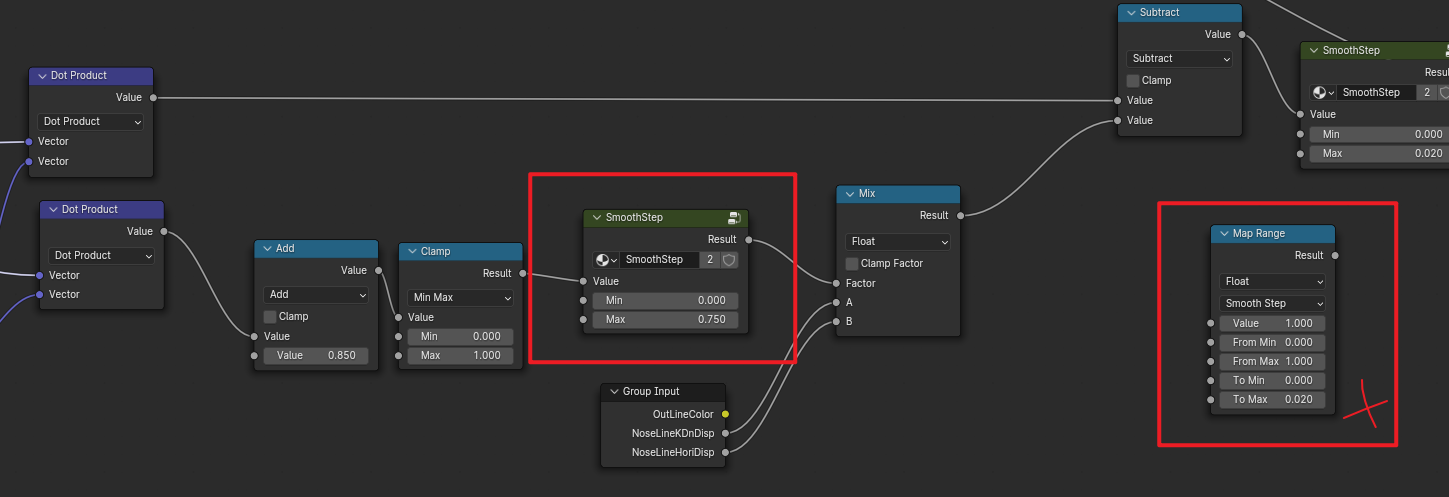Image resolution: width=1449 pixels, height=497 pixels.
Task: Open the Min Max dropdown in the Clamp node
Action: pyautogui.click(x=460, y=298)
